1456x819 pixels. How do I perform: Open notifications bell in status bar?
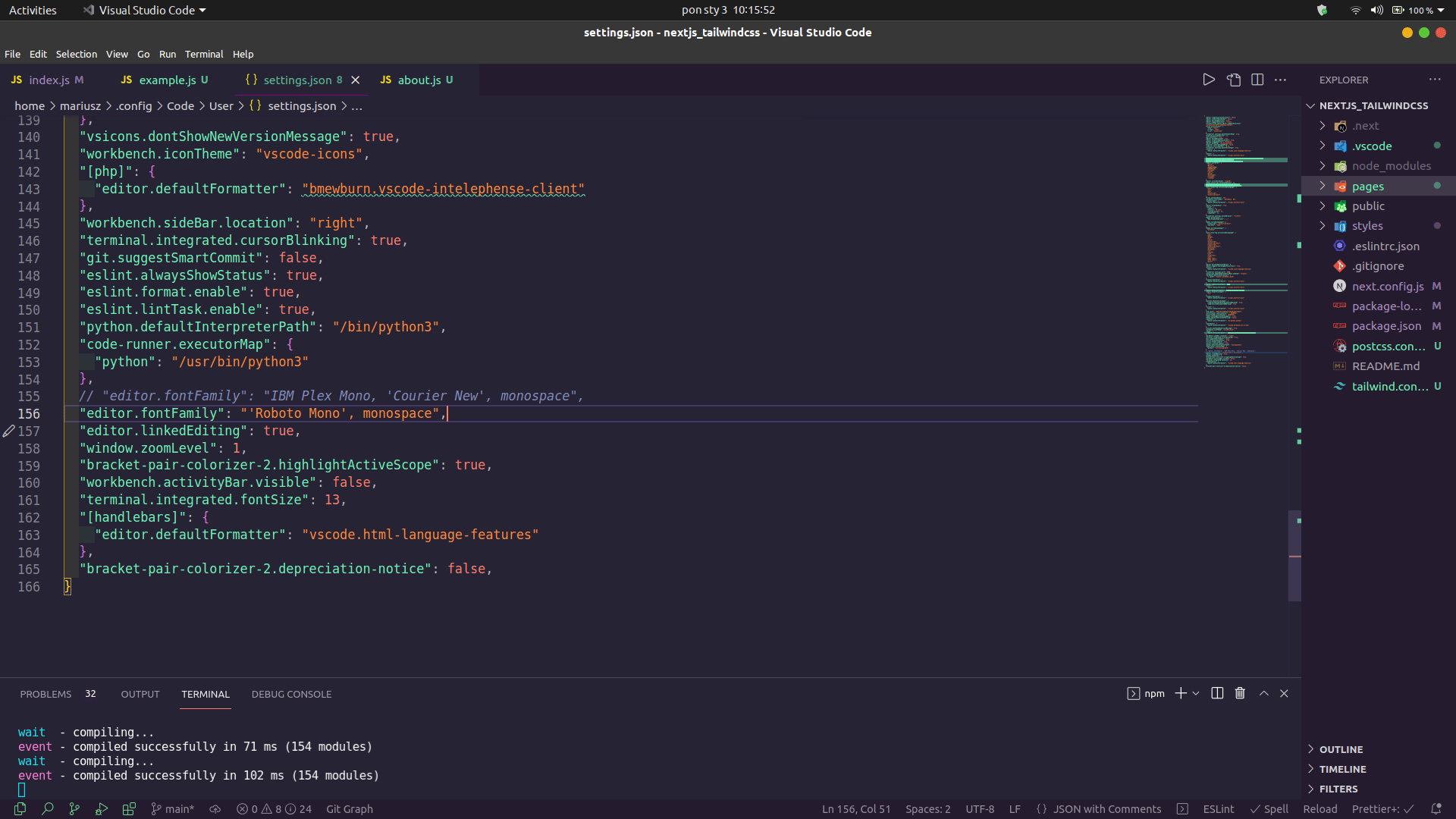tap(1436, 809)
